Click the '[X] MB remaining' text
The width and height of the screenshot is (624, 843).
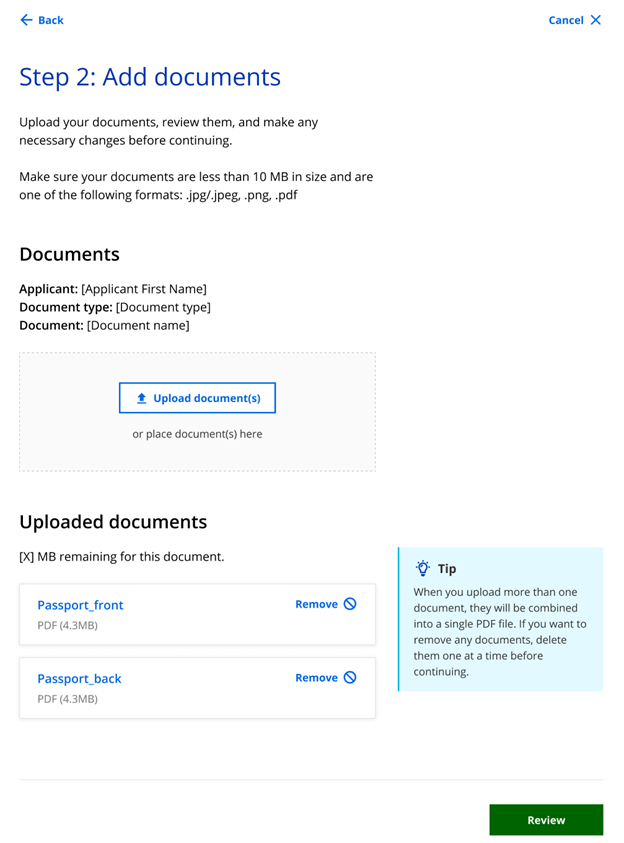click(x=121, y=556)
